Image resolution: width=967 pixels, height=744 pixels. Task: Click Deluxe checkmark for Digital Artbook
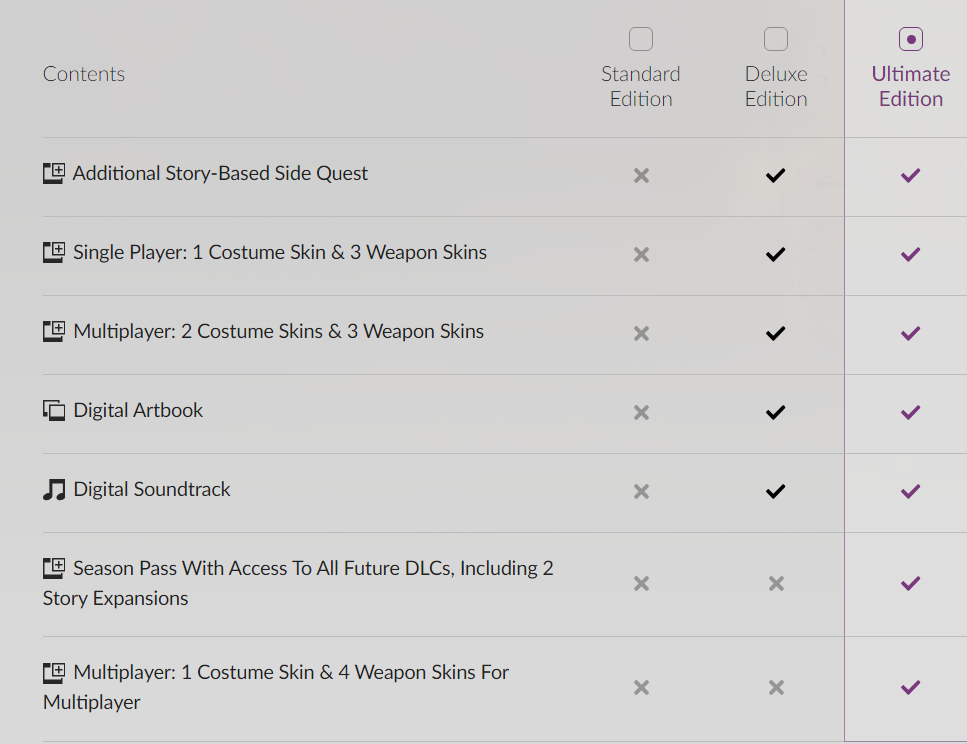pos(775,412)
